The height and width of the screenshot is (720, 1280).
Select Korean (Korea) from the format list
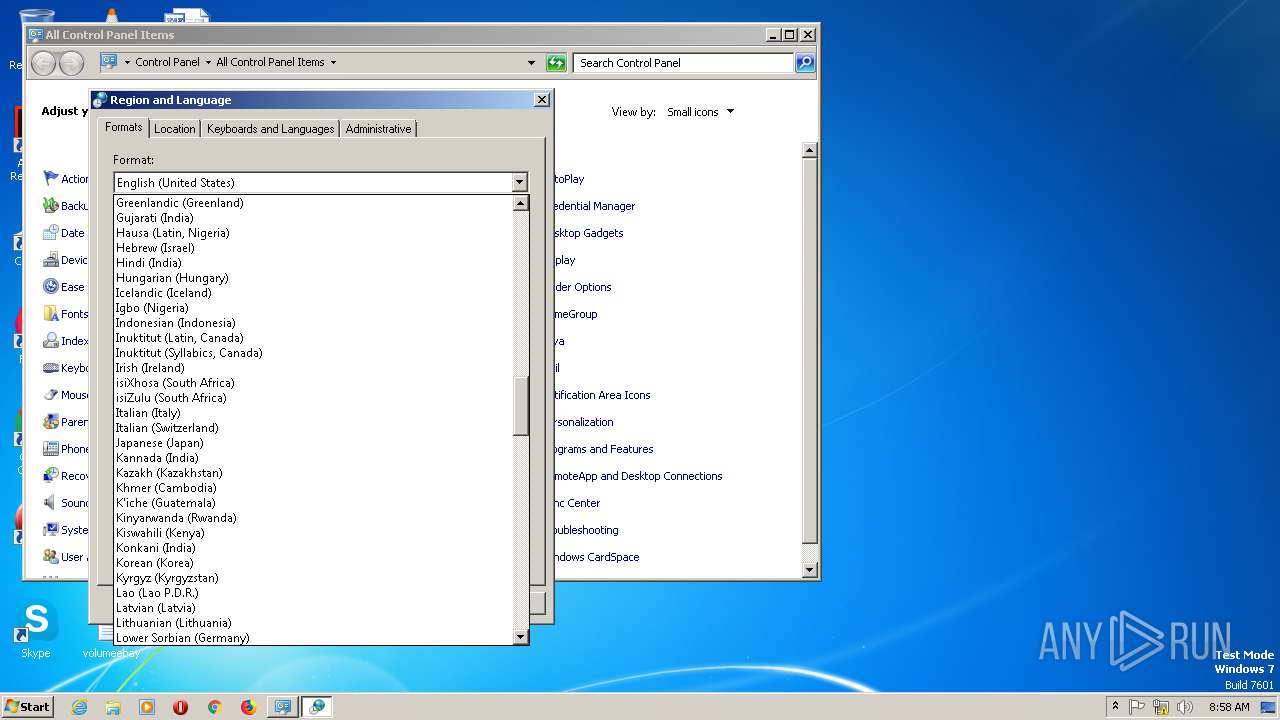pyautogui.click(x=313, y=563)
